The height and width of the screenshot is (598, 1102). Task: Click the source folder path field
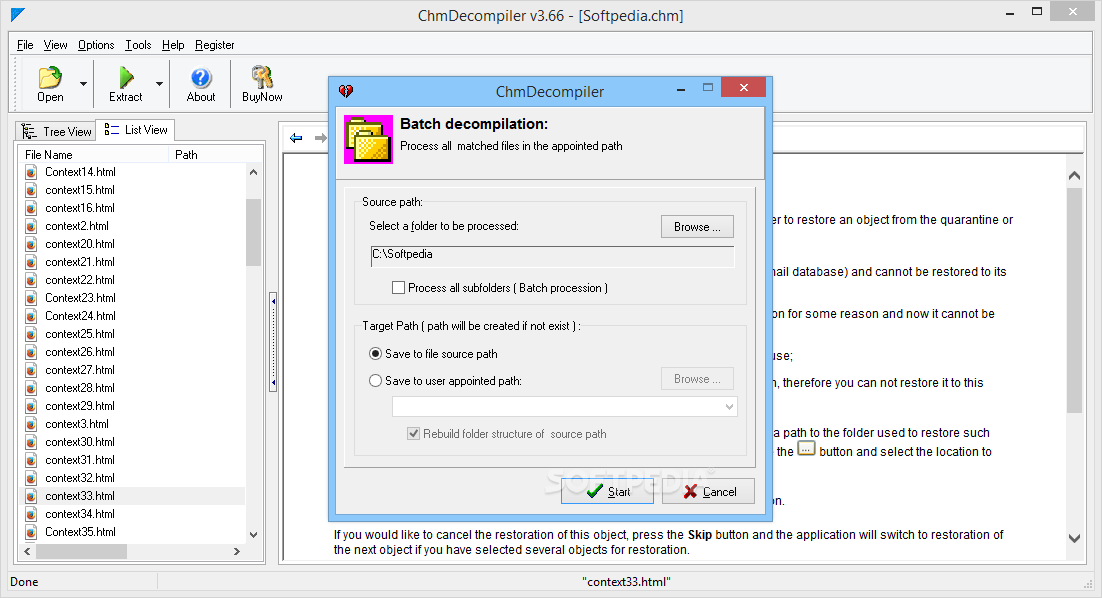pos(552,256)
